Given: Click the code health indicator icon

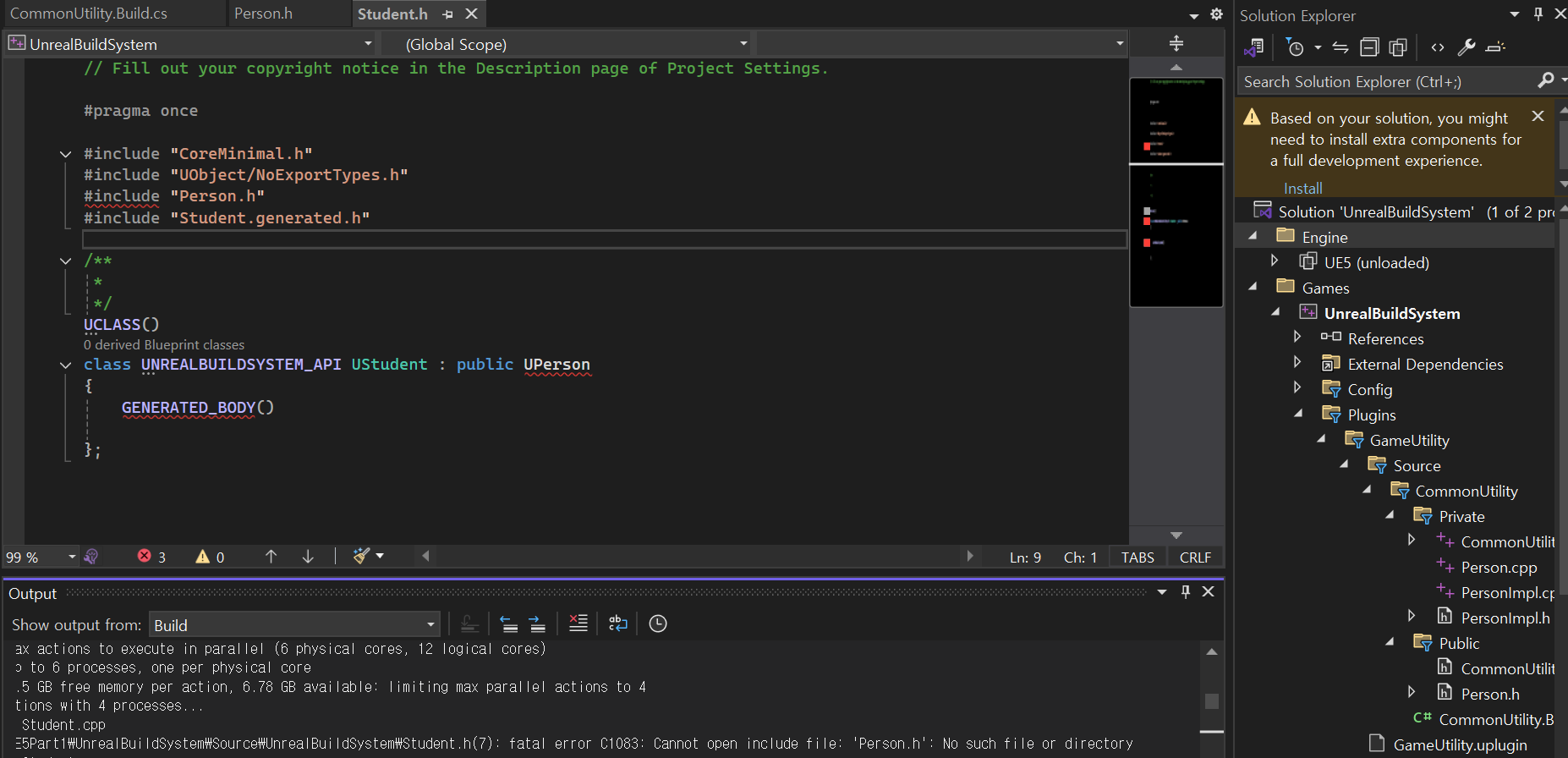Looking at the screenshot, I should pos(91,556).
